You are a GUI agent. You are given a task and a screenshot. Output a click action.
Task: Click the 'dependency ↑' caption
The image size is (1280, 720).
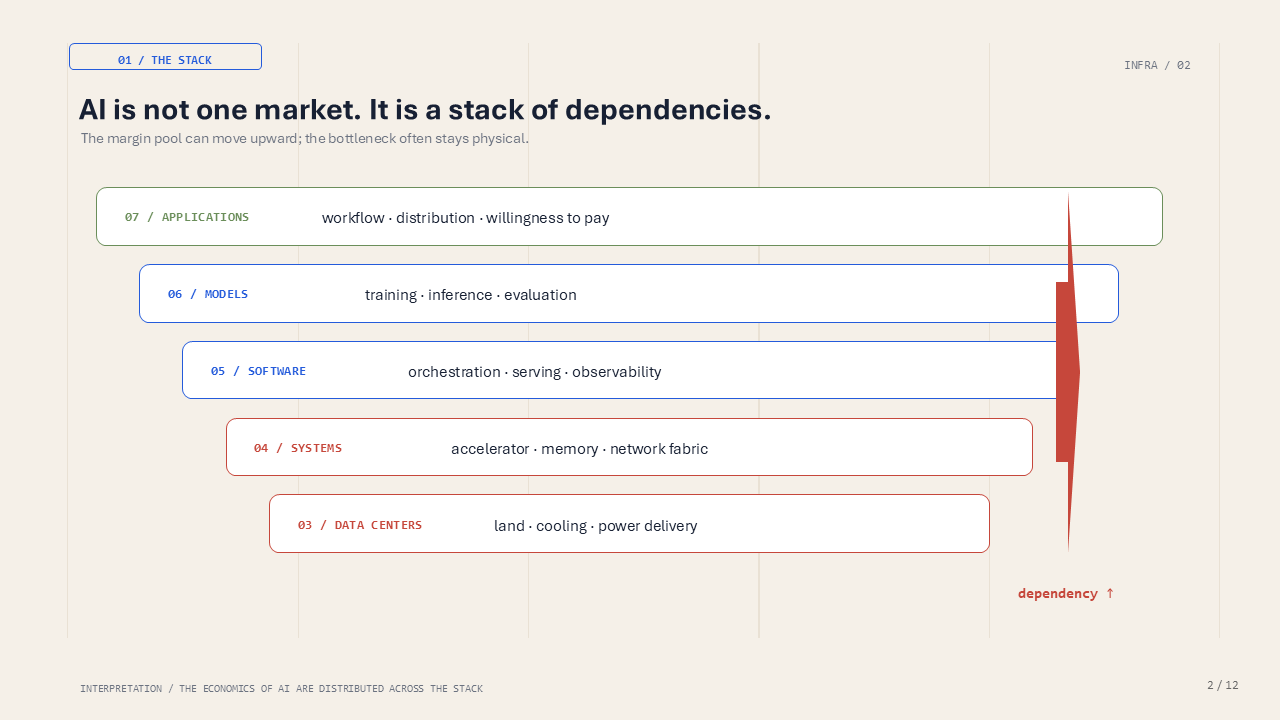(1066, 593)
